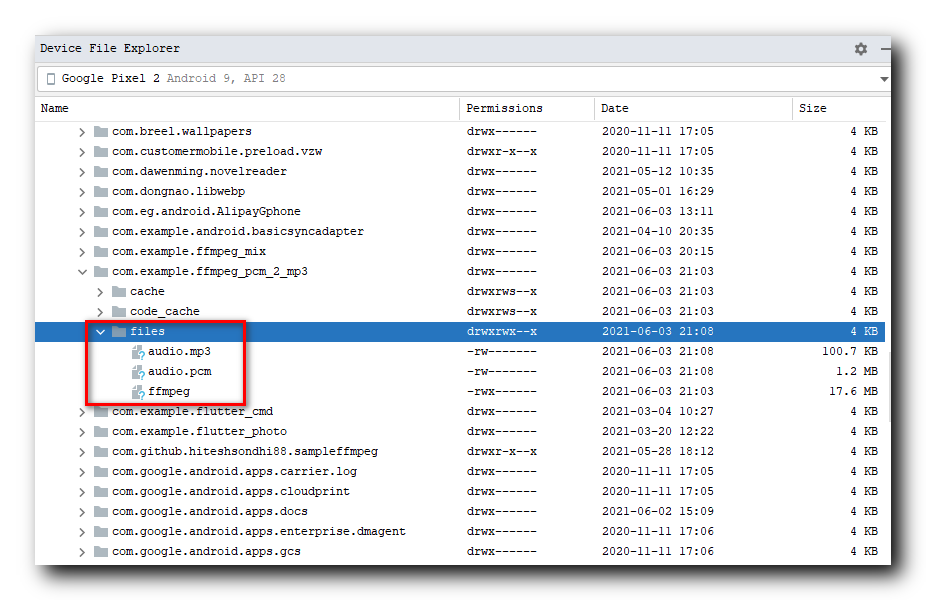
Task: Click the cache folder icon
Action: [119, 291]
